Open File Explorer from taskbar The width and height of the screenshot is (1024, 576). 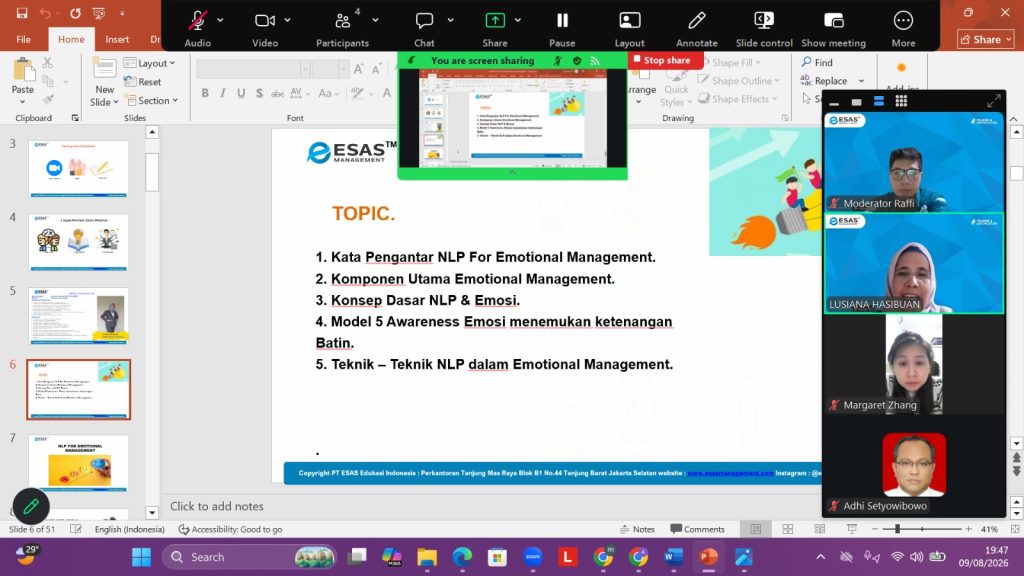(x=427, y=557)
